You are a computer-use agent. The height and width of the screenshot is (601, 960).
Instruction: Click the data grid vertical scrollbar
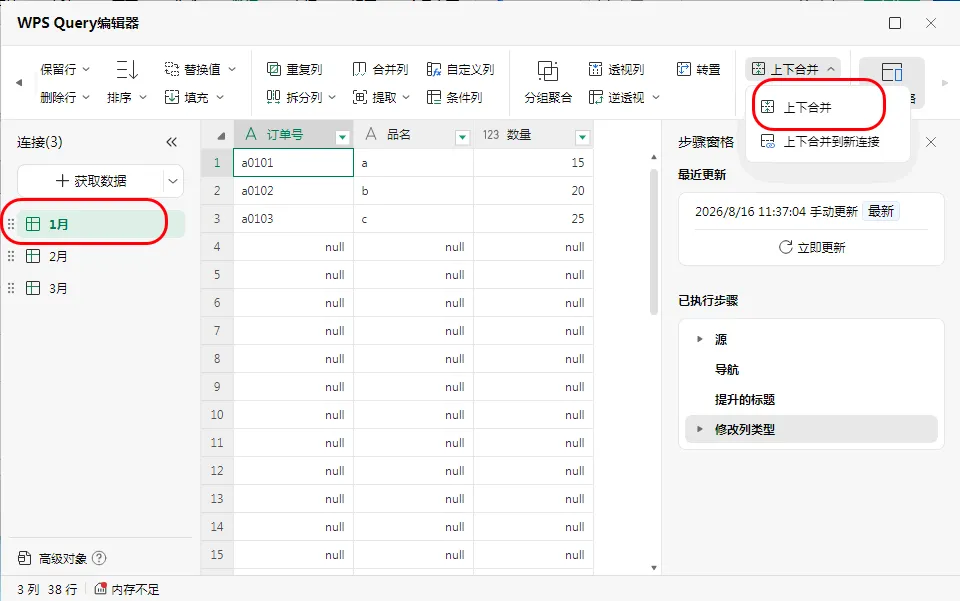point(654,242)
